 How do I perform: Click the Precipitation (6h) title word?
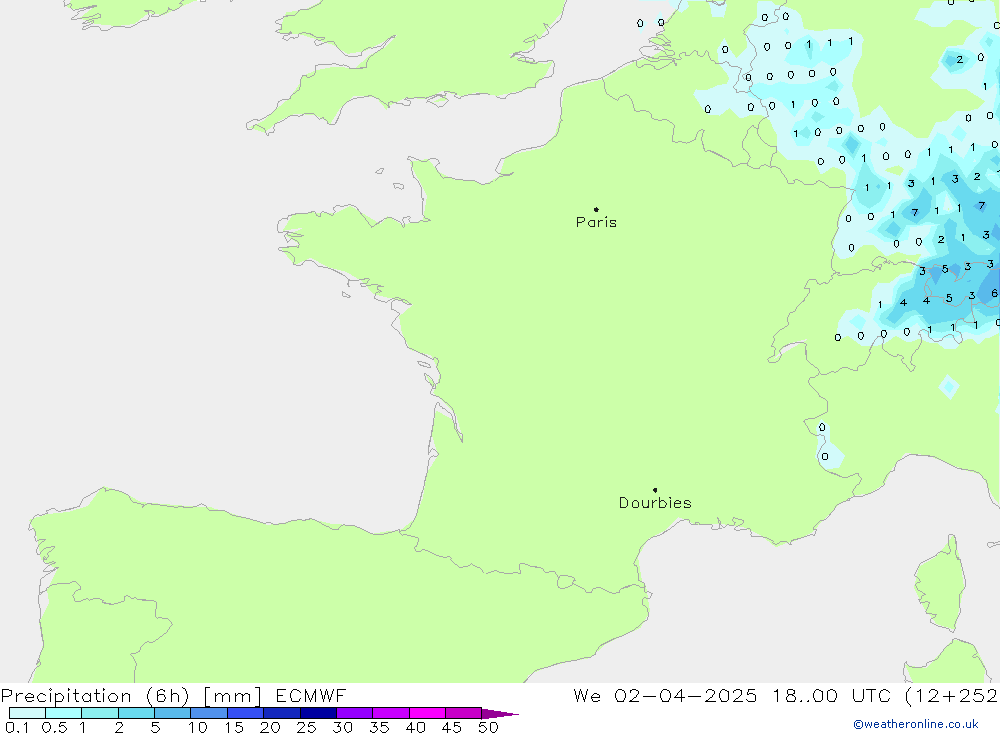(95, 696)
